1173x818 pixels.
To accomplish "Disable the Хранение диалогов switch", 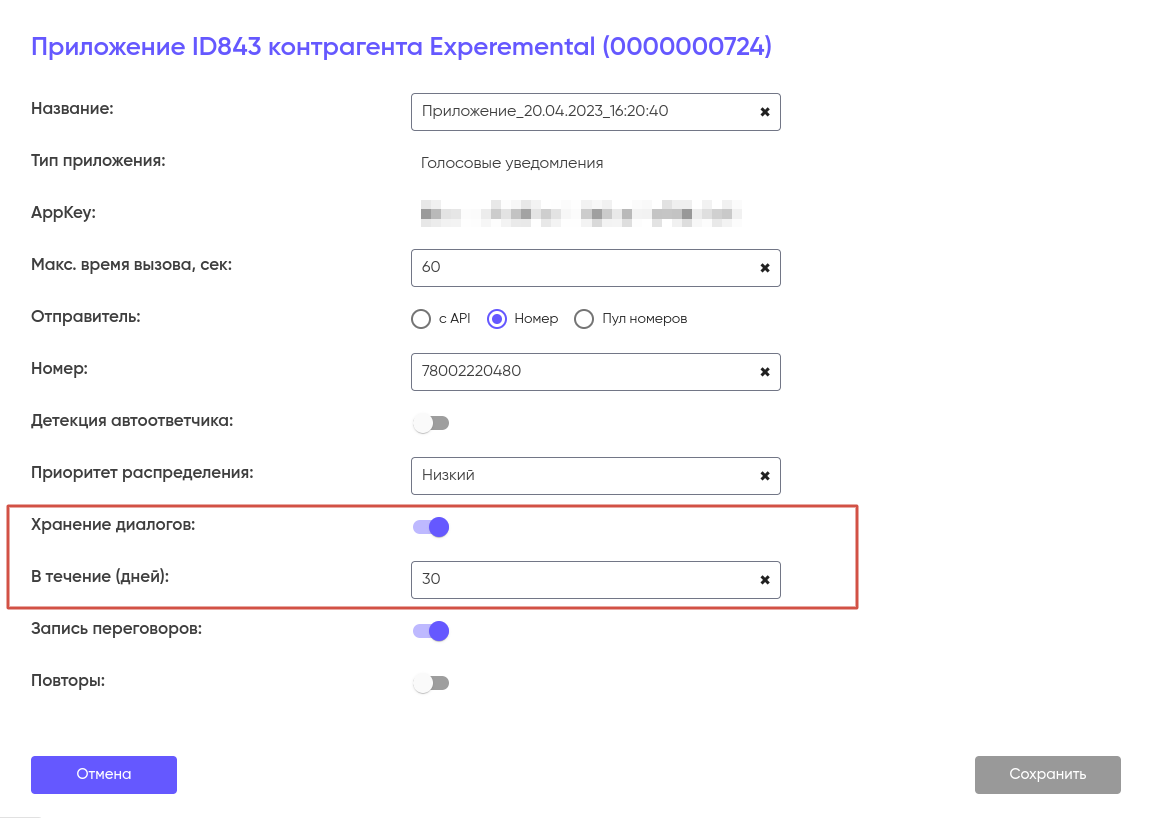I will pos(432,527).
